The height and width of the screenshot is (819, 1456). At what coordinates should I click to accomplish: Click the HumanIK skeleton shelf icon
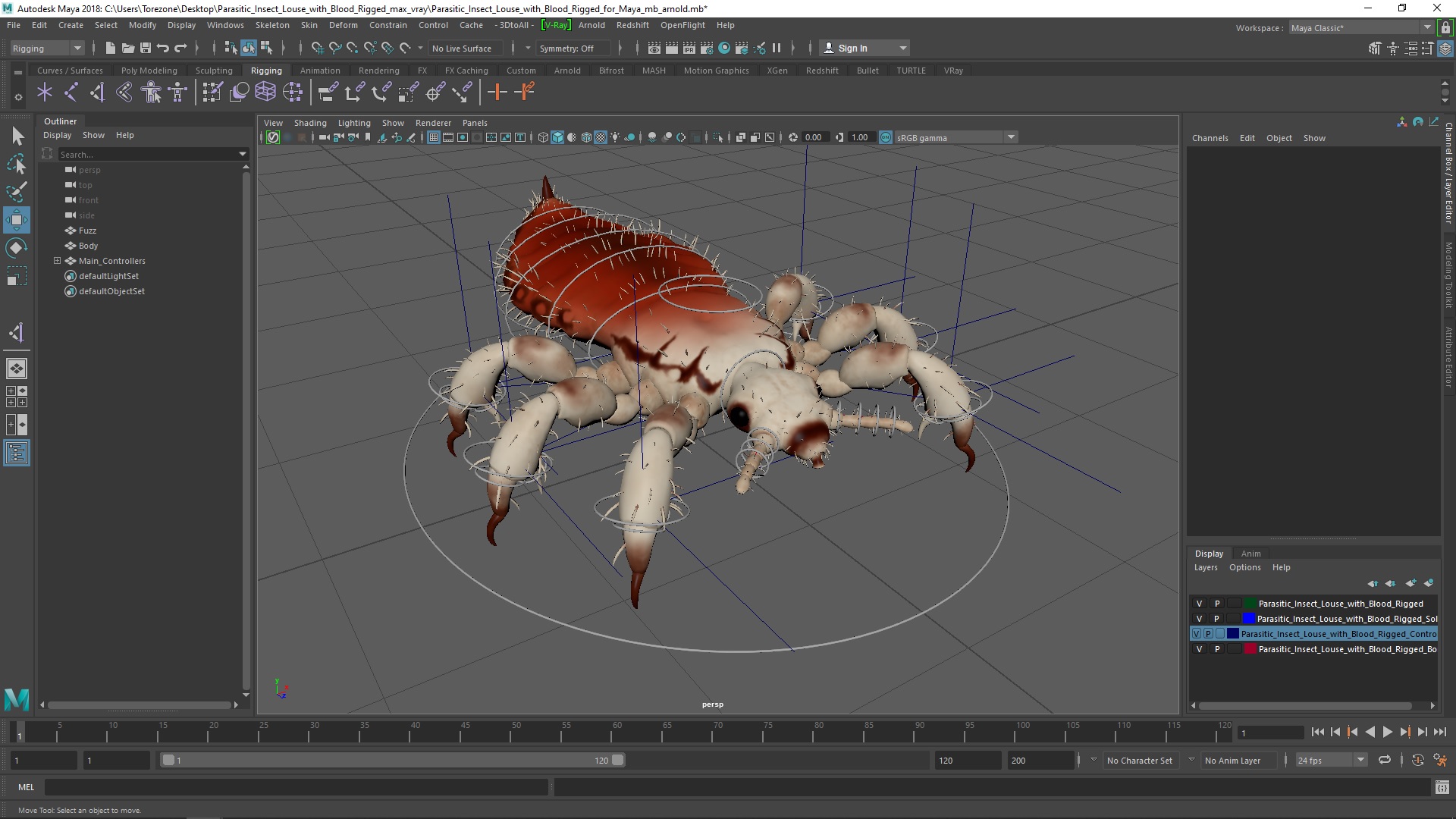177,93
